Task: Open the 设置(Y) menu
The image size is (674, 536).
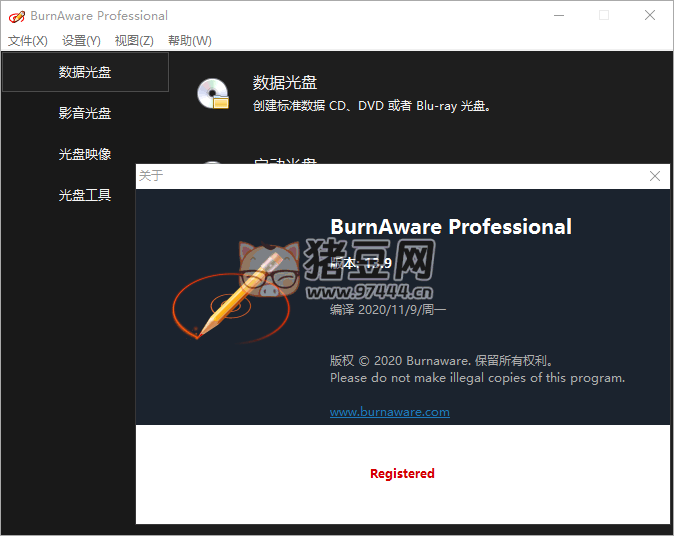Action: (81, 41)
